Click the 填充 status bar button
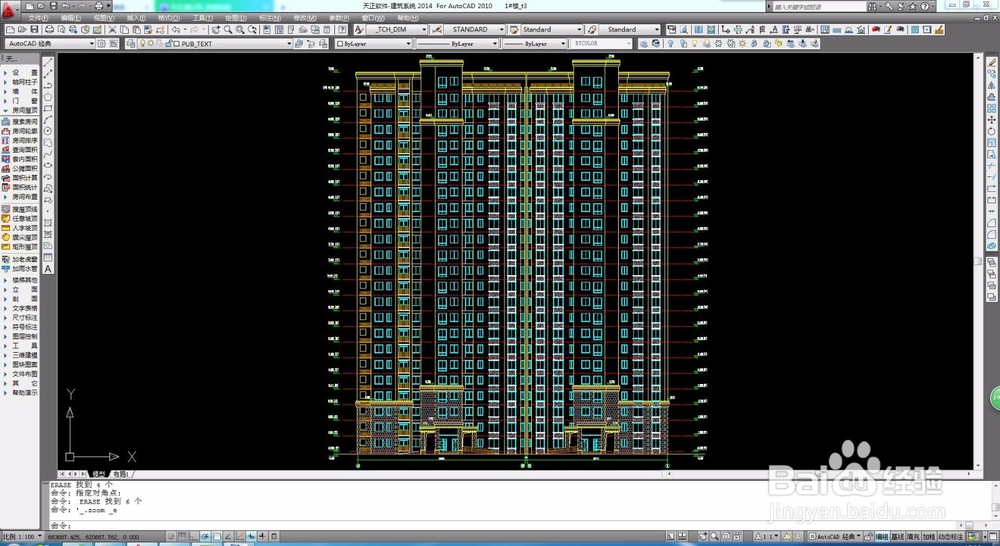This screenshot has width=1000, height=546. [x=913, y=536]
